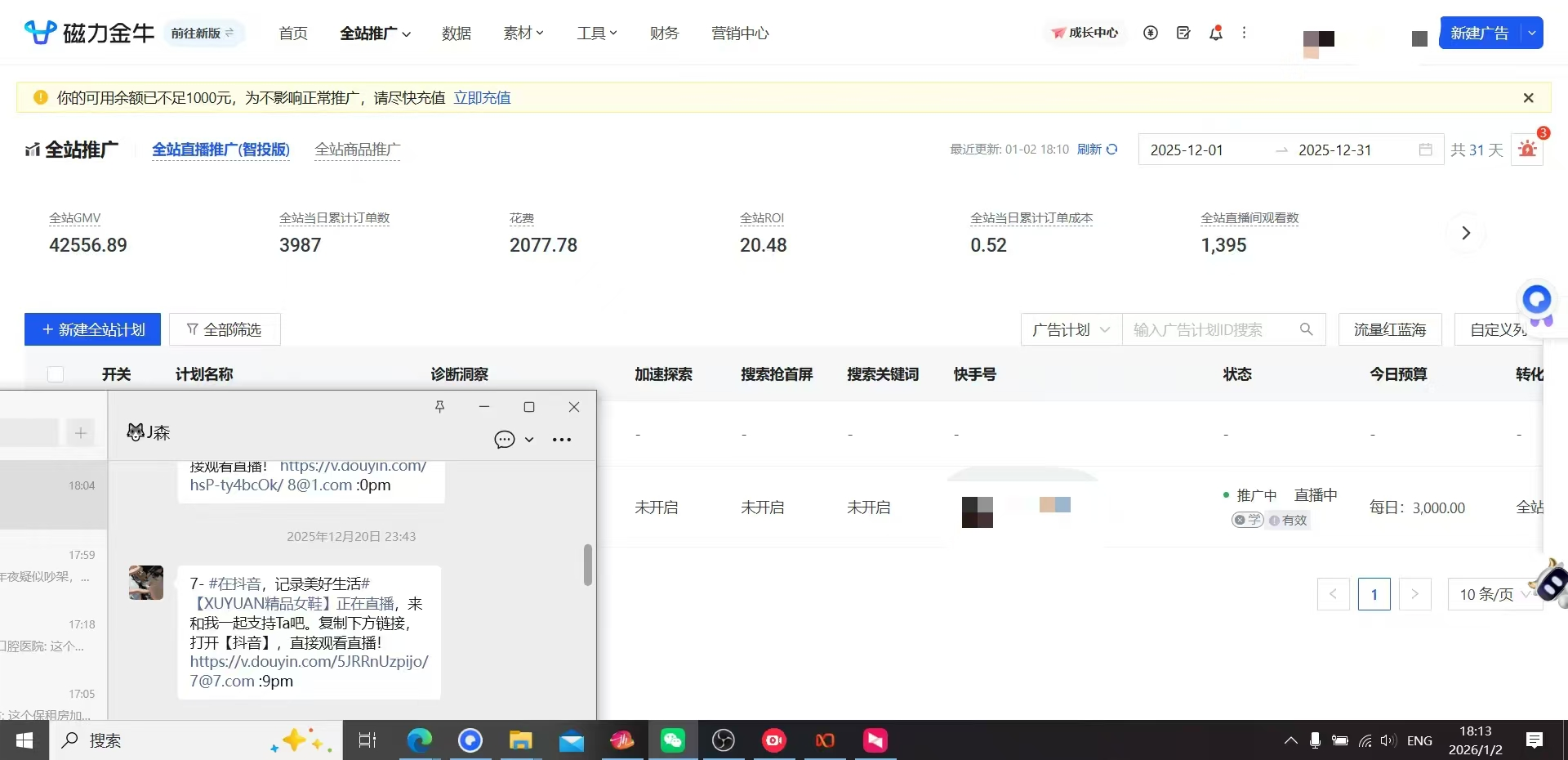Open the 10条/页 page size dropdown
Viewport: 1568px width, 760px height.
coord(1494,594)
